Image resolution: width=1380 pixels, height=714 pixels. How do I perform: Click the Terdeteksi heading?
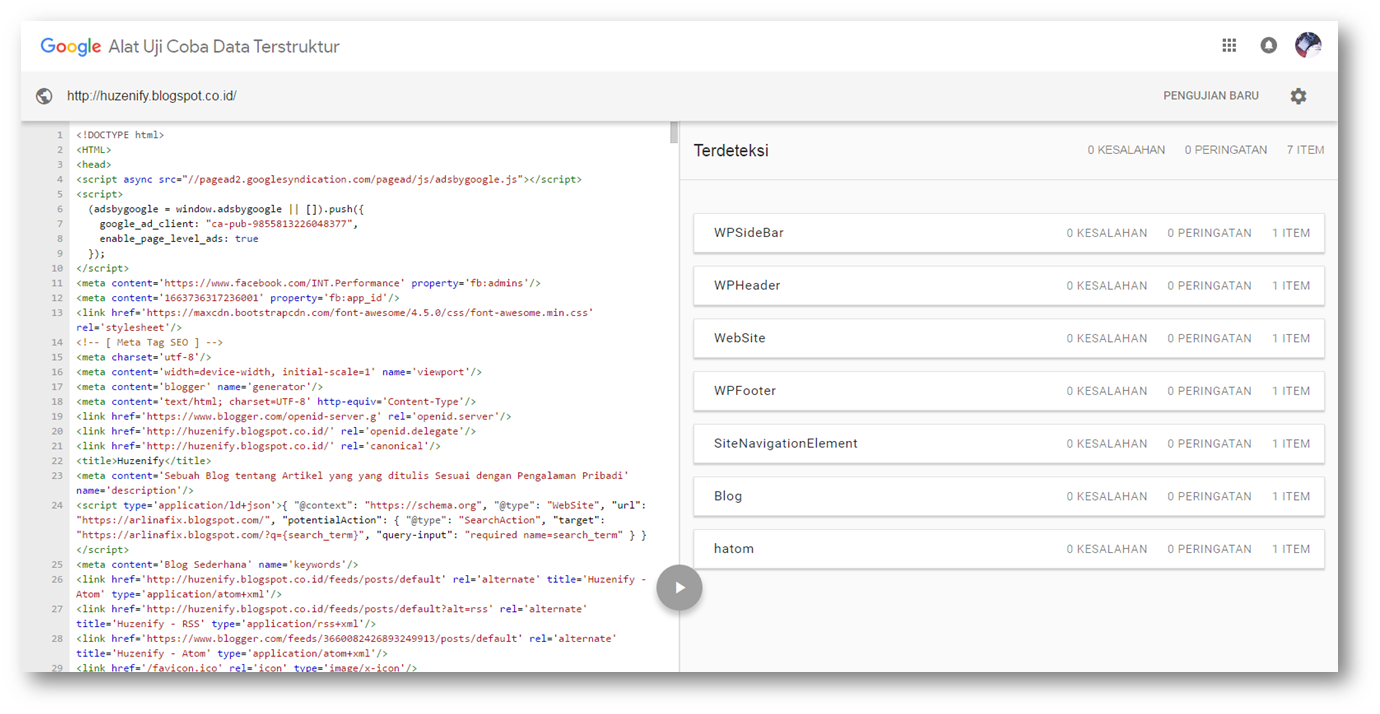pyautogui.click(x=731, y=150)
